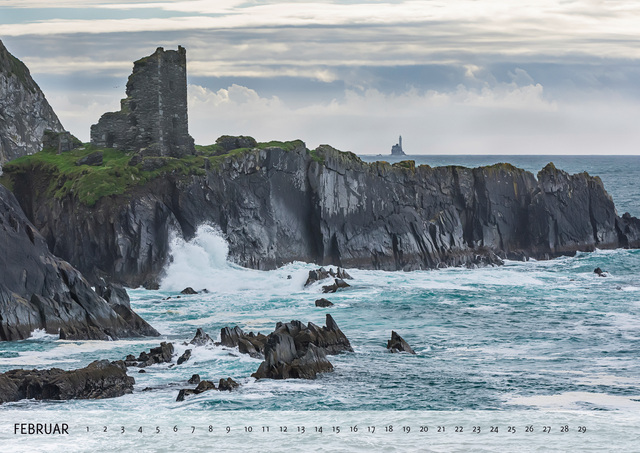Select day 19 in the calendar strip
Image resolution: width=640 pixels, height=453 pixels.
407,429
